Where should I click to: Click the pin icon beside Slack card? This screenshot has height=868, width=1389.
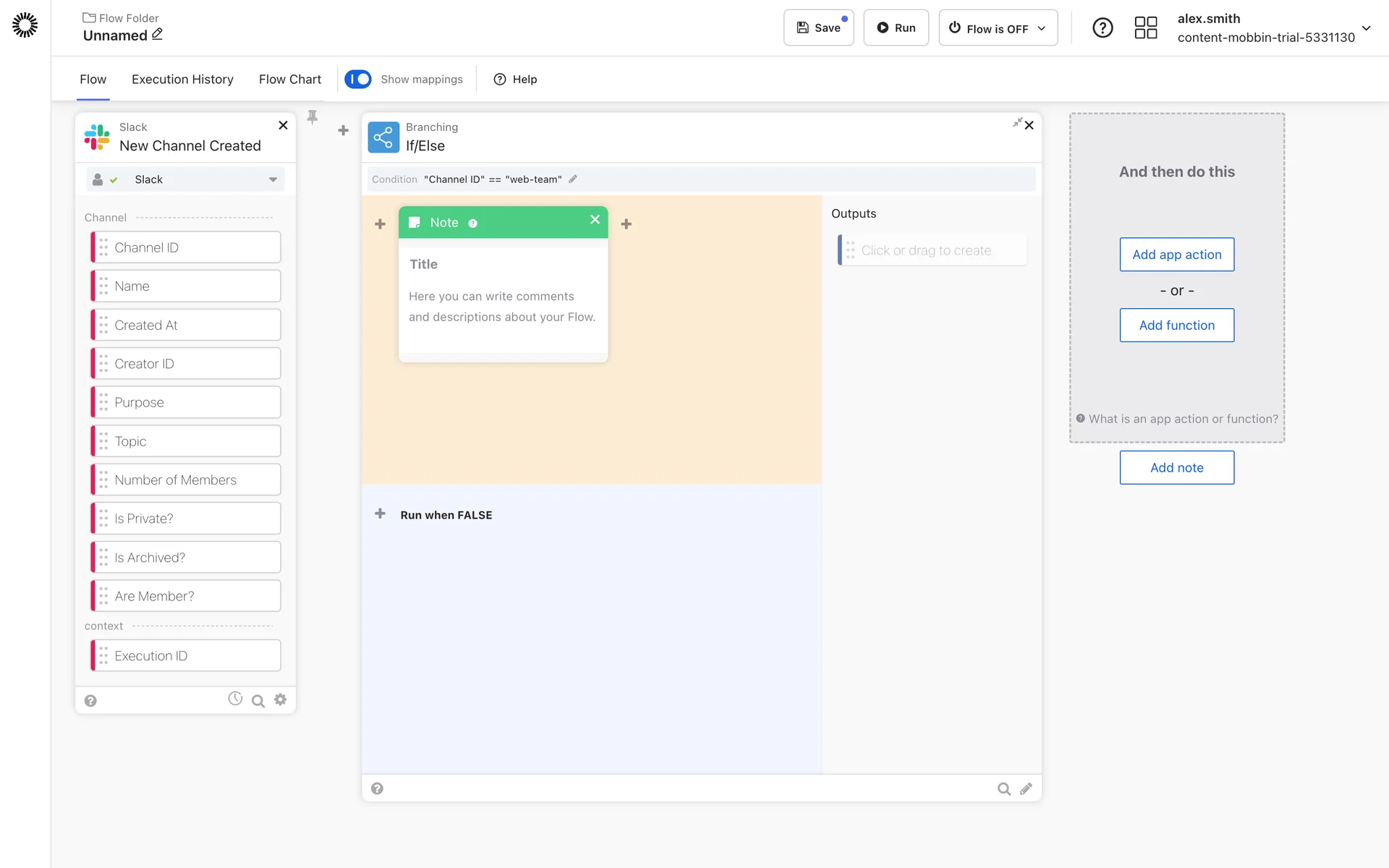(313, 117)
